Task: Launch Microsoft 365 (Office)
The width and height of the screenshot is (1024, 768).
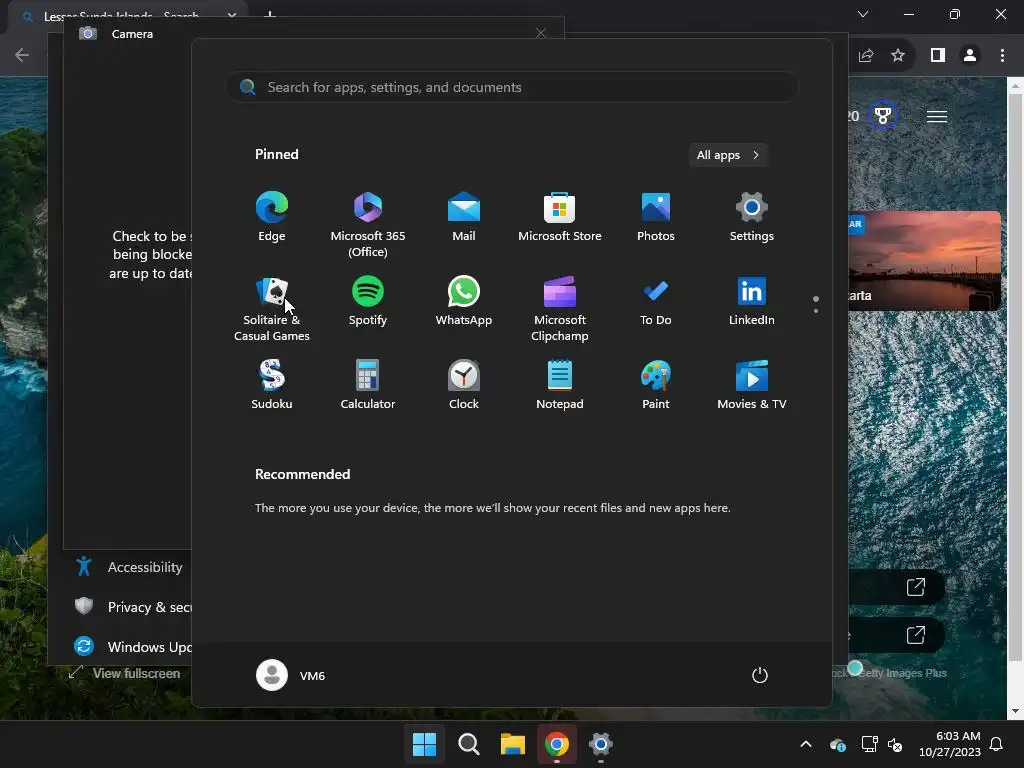Action: tap(368, 225)
